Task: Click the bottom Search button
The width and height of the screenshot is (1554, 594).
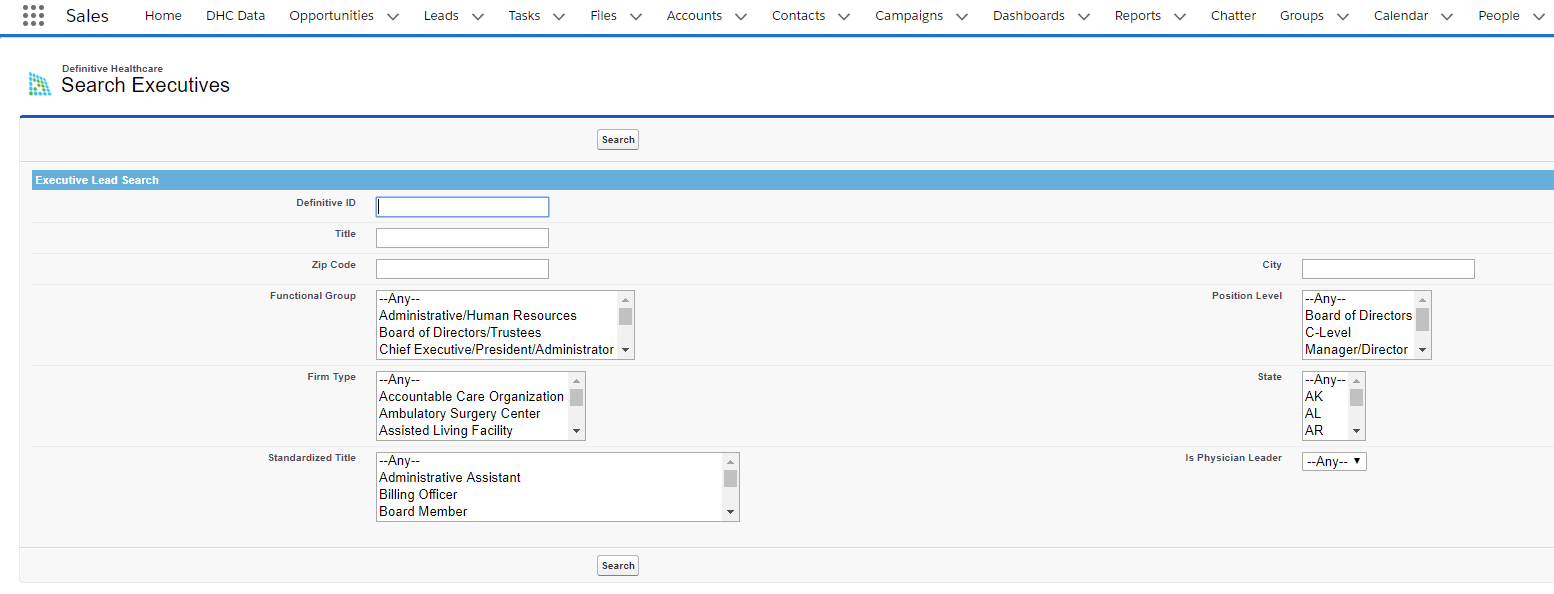Action: [x=617, y=565]
